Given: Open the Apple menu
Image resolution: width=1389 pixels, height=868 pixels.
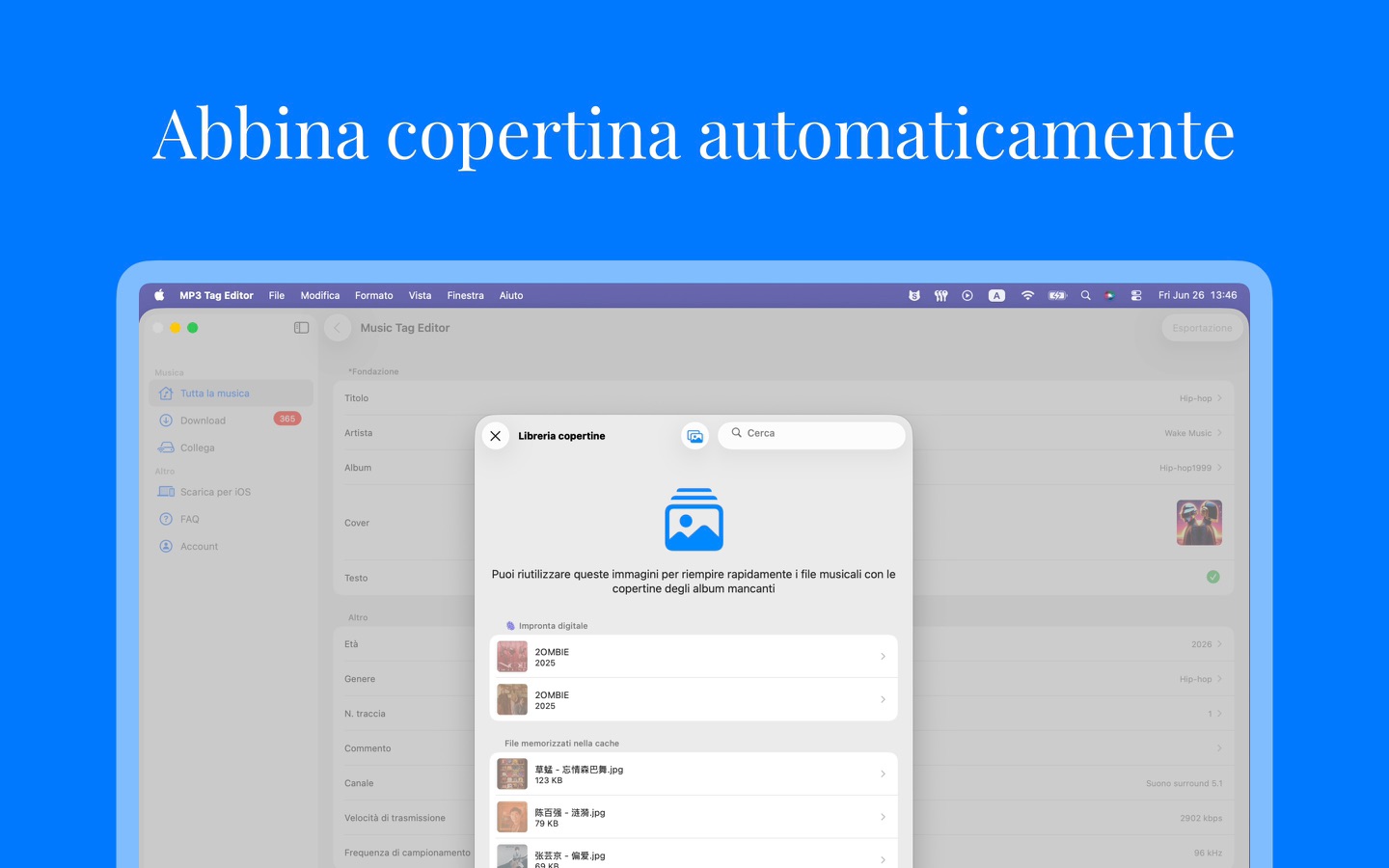Looking at the screenshot, I should pos(159,295).
